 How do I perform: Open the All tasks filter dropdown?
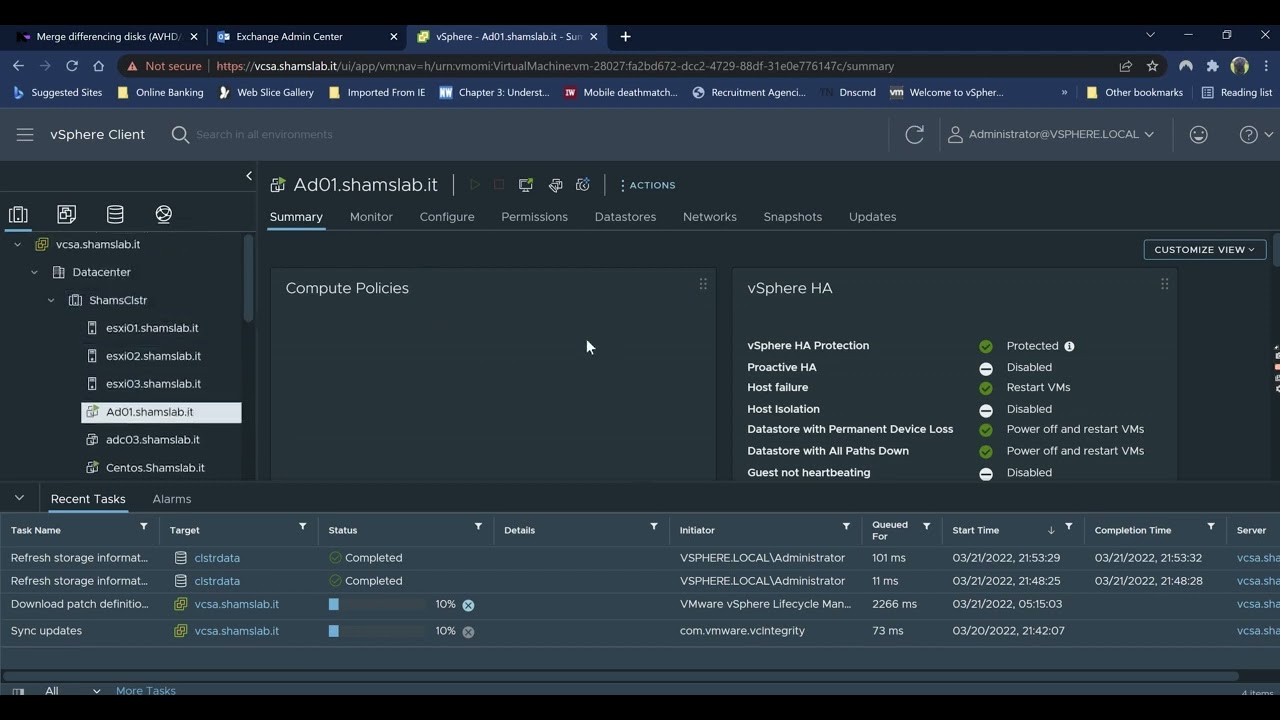pos(72,691)
